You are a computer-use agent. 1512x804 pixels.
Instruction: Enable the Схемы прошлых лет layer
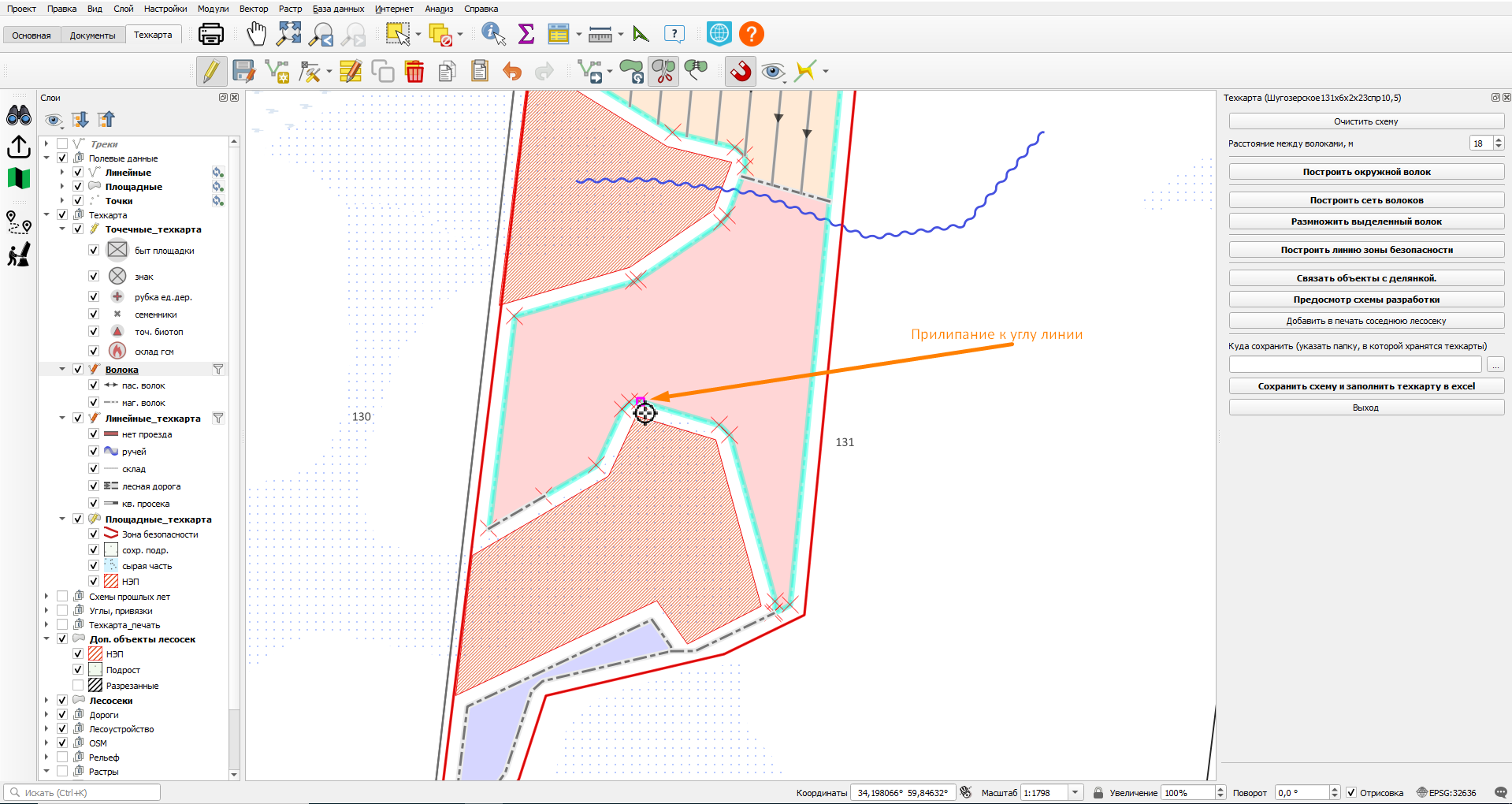pyautogui.click(x=62, y=597)
